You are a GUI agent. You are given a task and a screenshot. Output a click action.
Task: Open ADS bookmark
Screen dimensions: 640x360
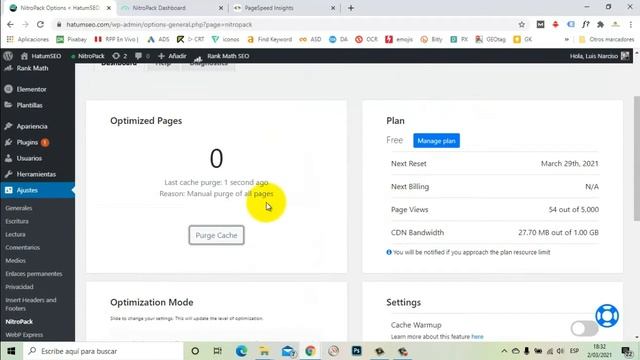point(158,39)
